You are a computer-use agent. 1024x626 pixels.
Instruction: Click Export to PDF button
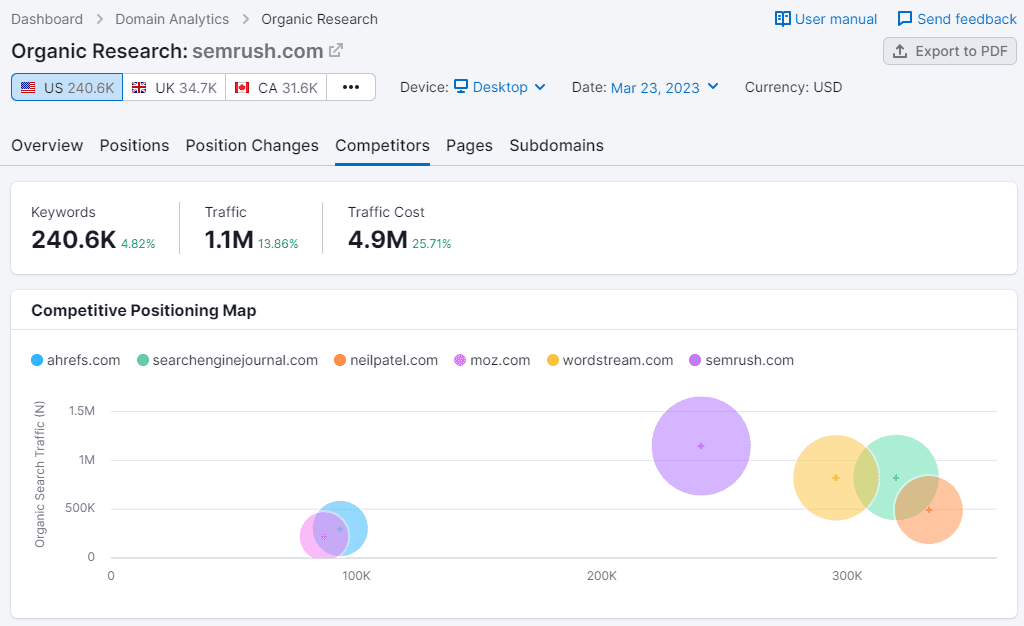click(x=950, y=51)
